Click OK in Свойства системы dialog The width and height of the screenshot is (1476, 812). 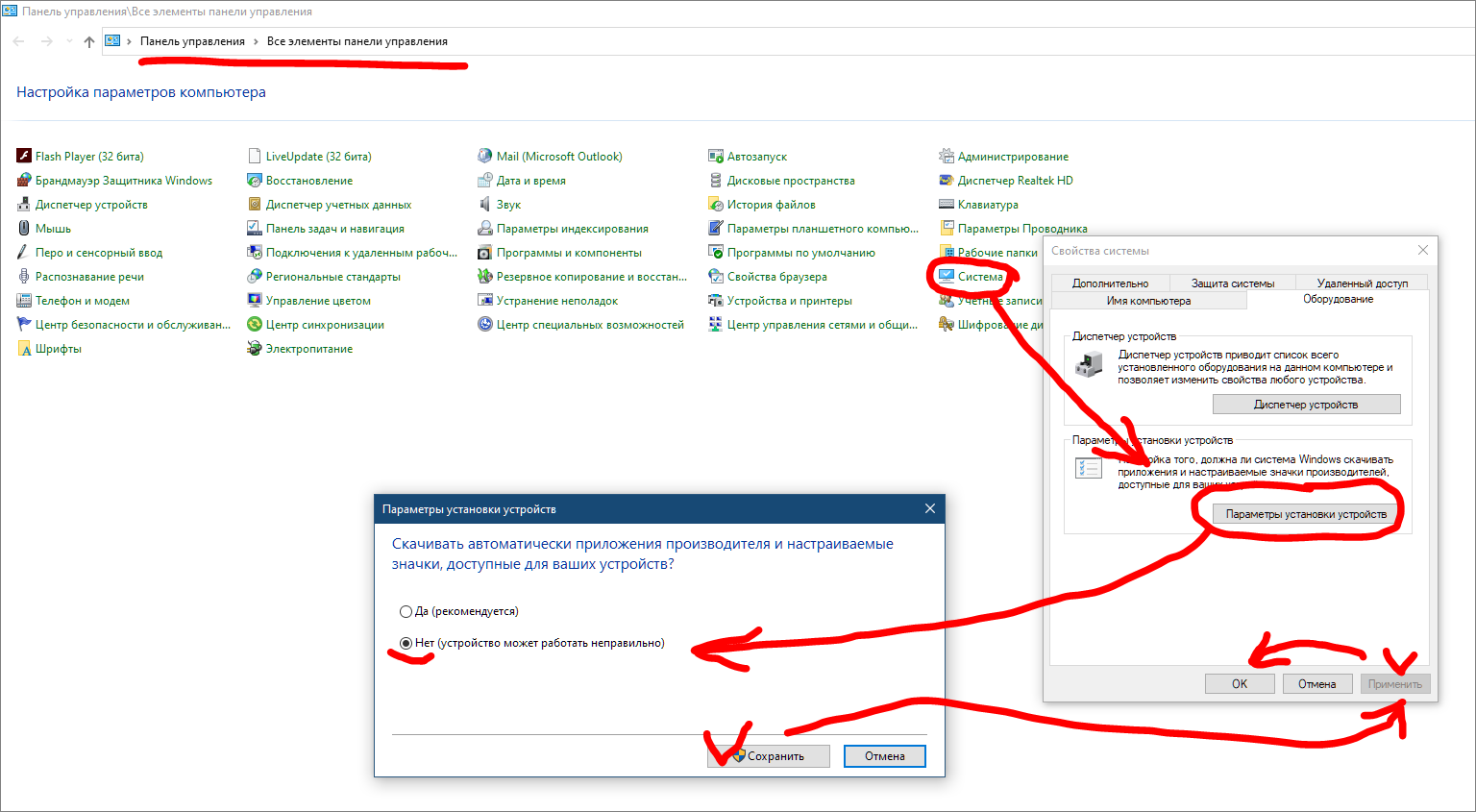[1240, 684]
